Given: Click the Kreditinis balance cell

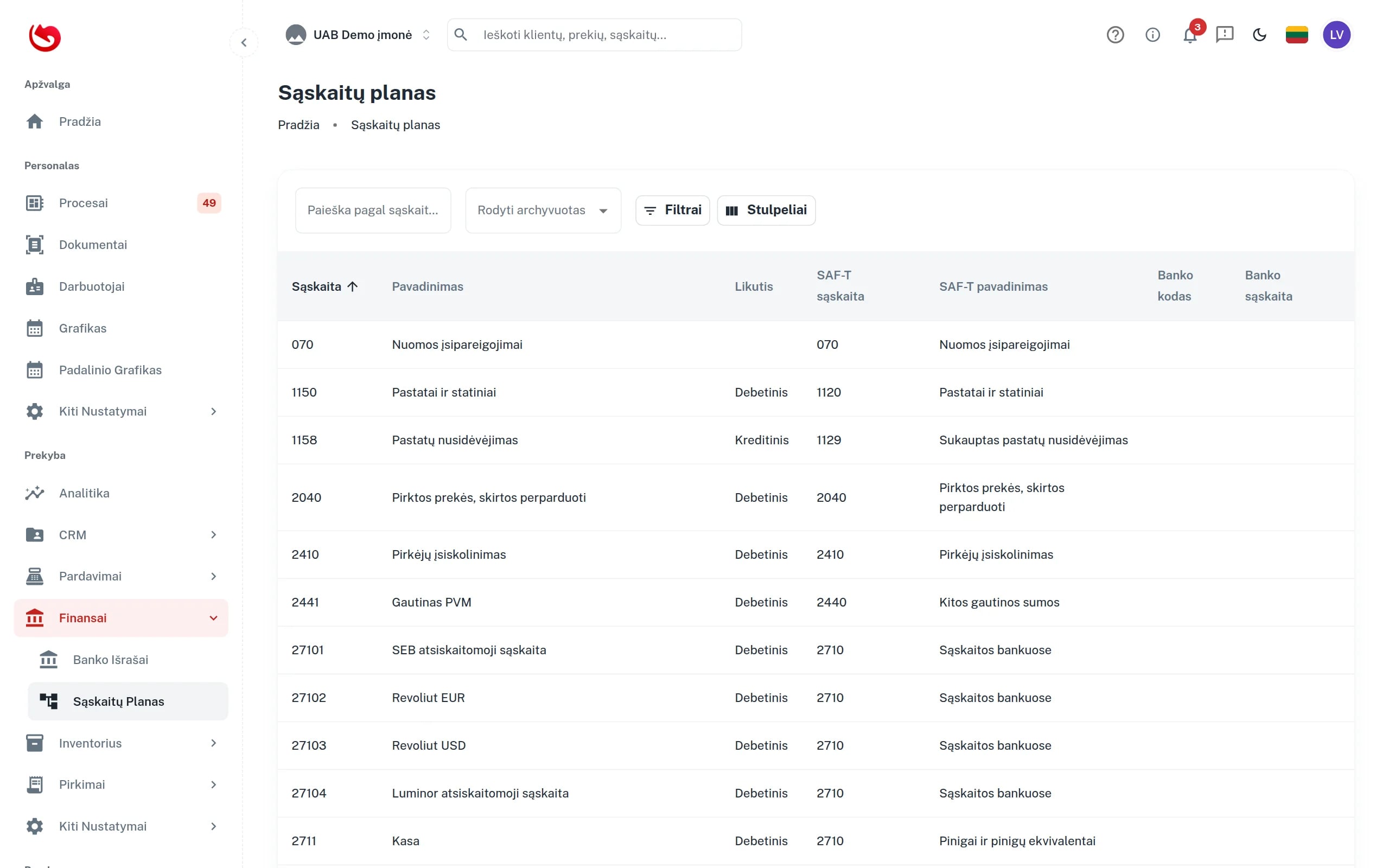Looking at the screenshot, I should pos(762,440).
